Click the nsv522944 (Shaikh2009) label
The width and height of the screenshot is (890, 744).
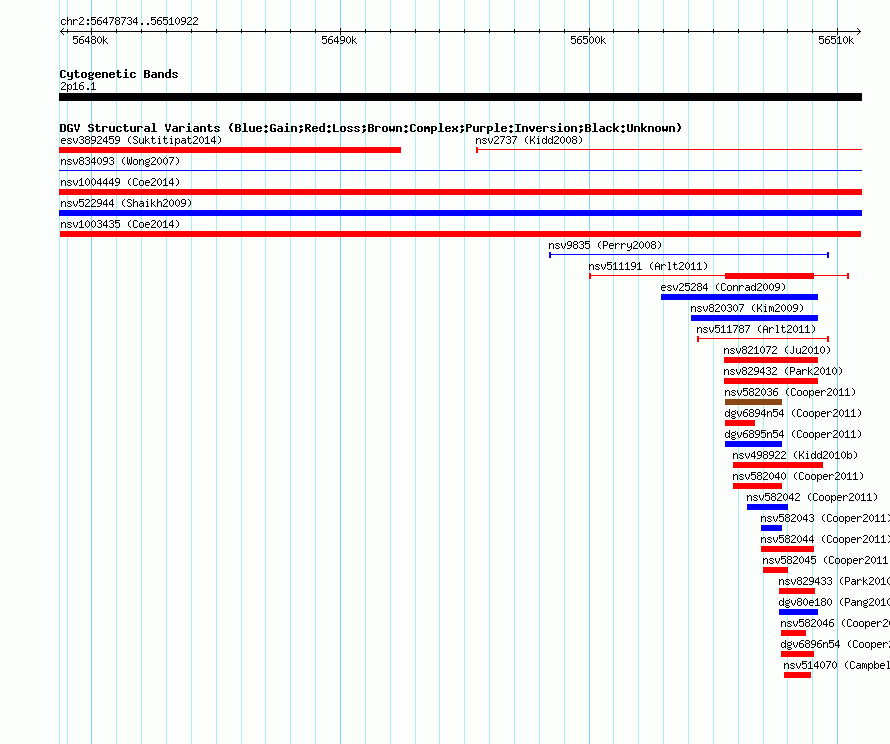(x=126, y=203)
